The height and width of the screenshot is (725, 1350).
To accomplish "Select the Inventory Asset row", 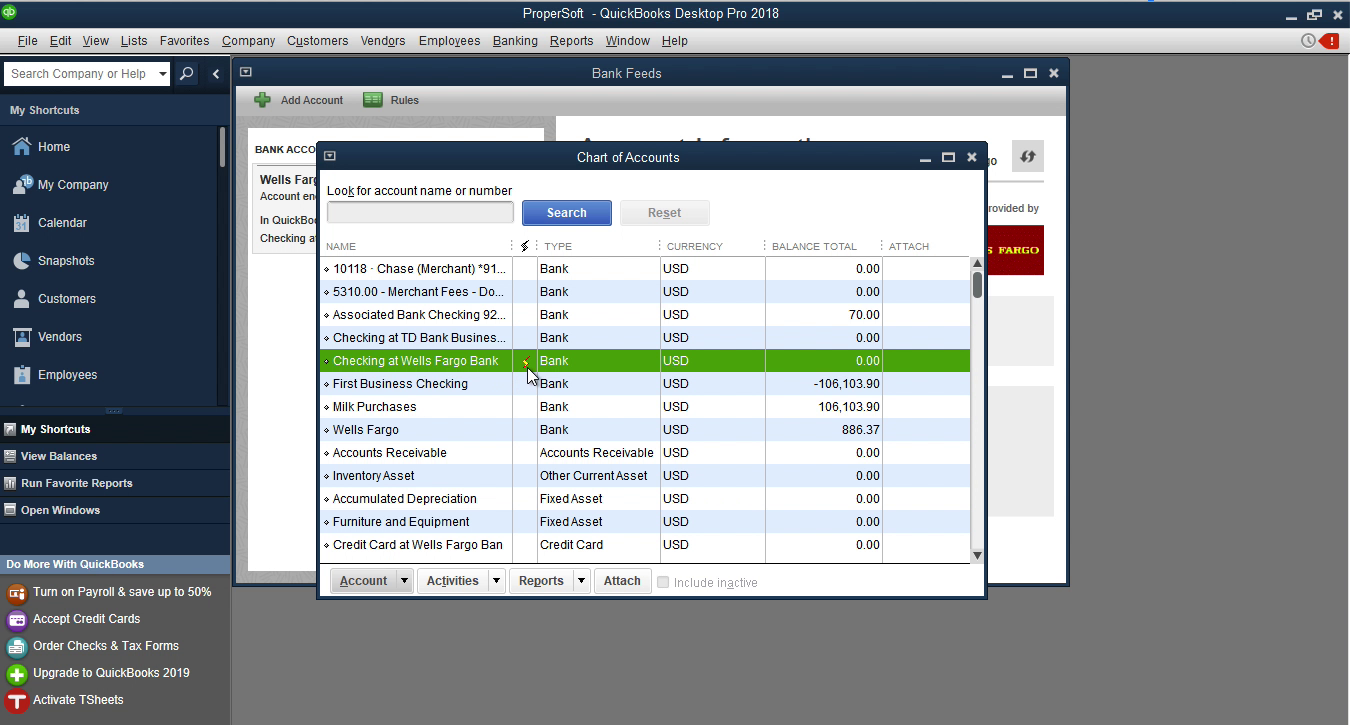I will click(645, 476).
